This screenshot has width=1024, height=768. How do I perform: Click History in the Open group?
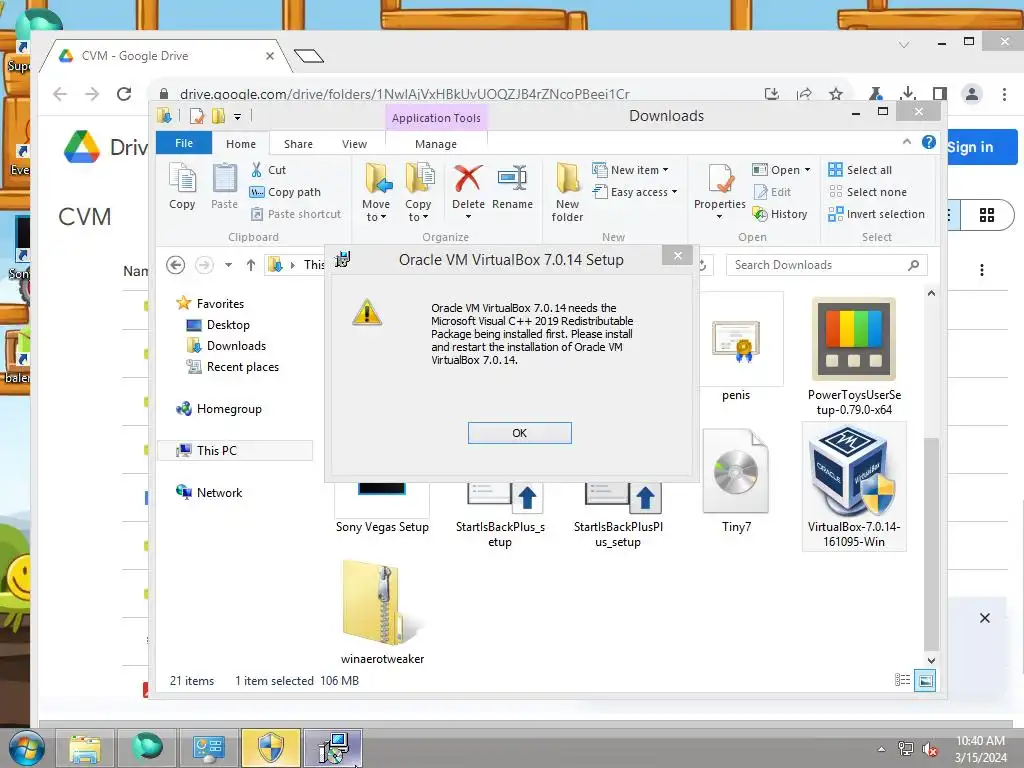click(780, 214)
